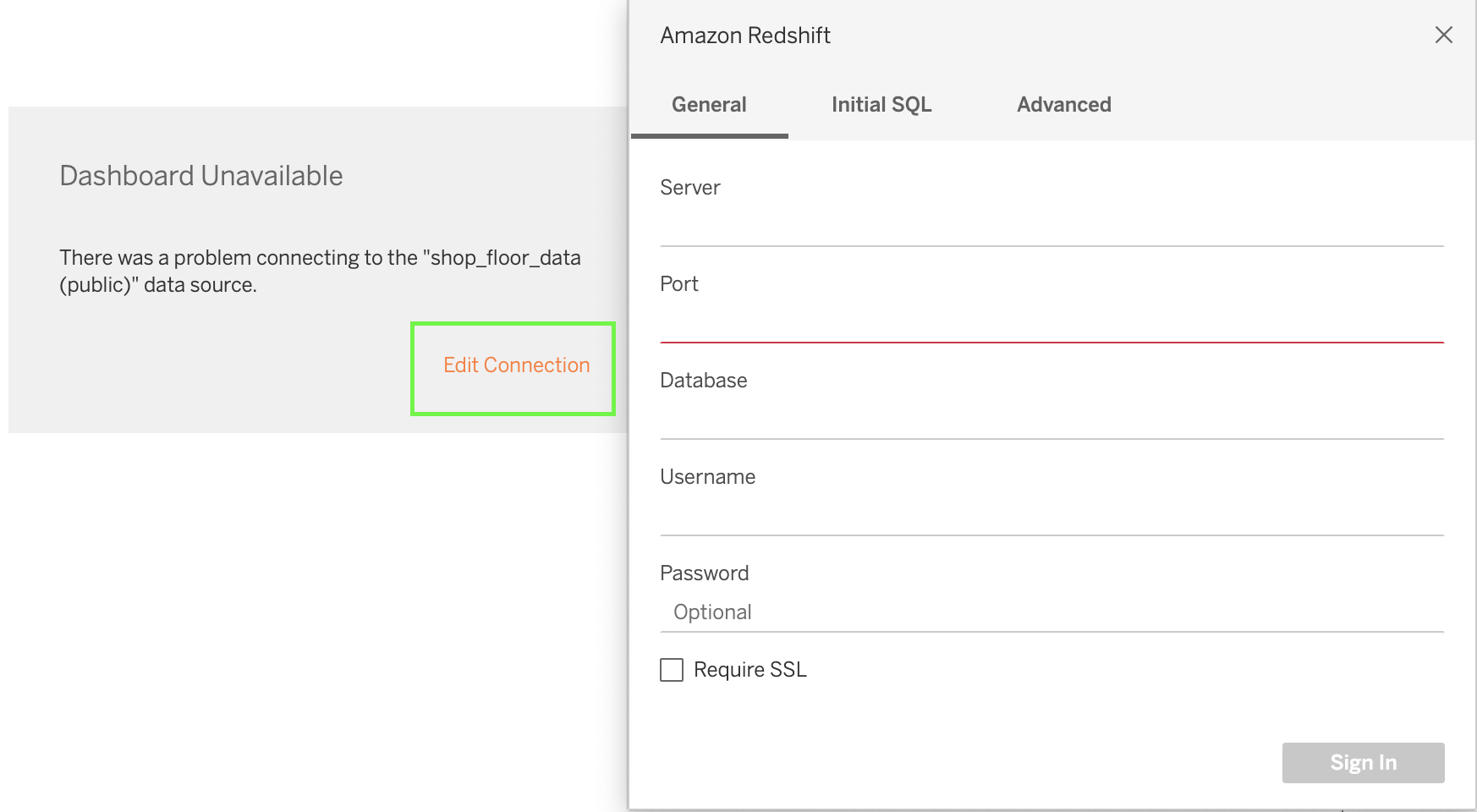Select the Dashboard Unavailable heading
Image resolution: width=1477 pixels, height=812 pixels.
201,176
